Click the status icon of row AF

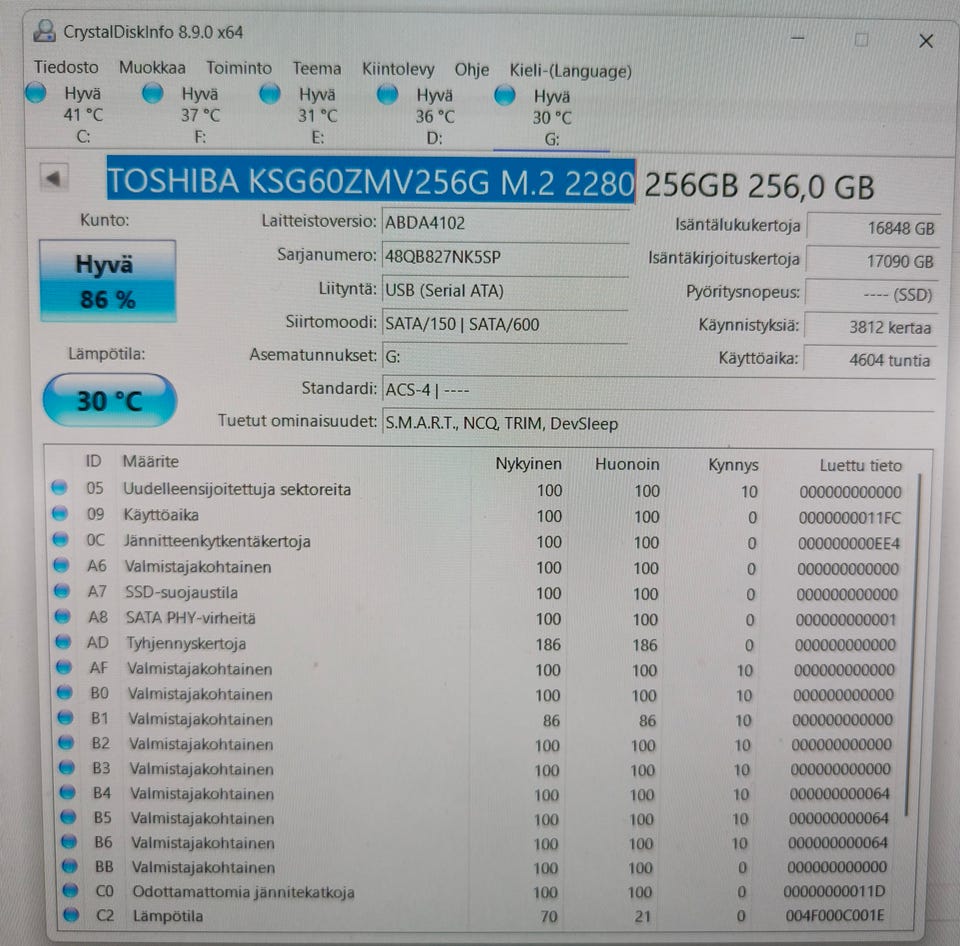tap(64, 667)
